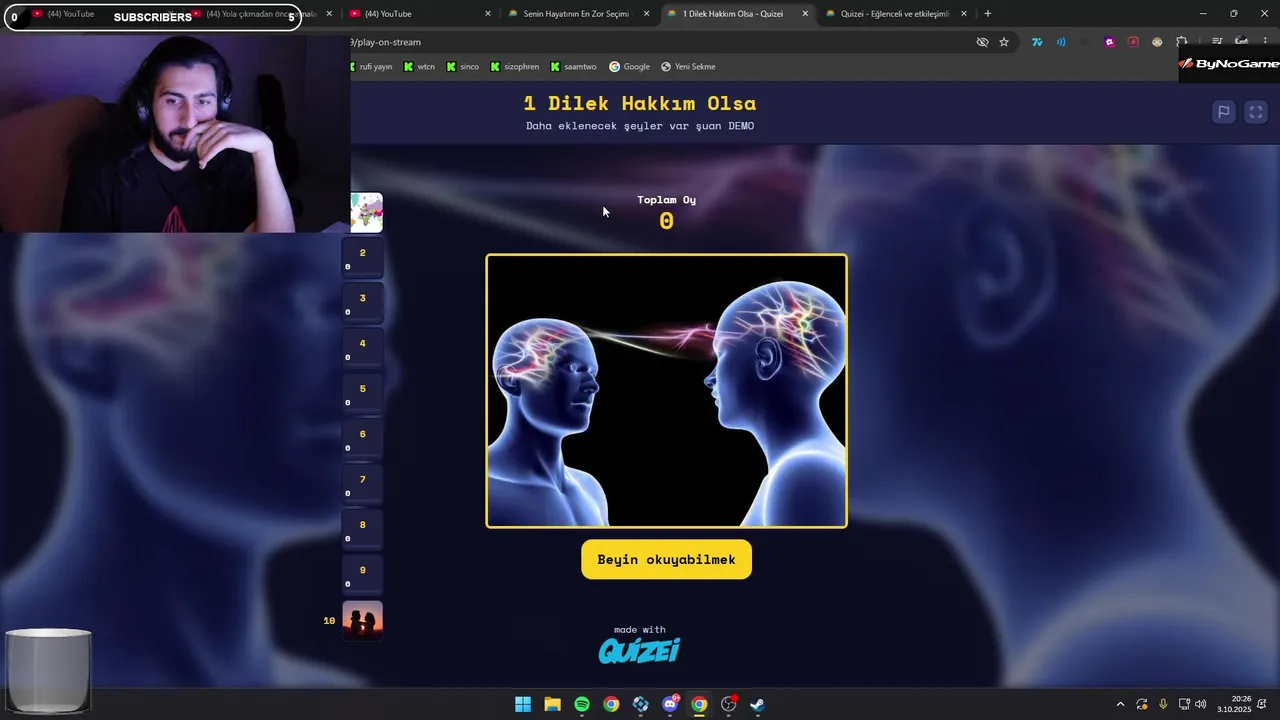Select item 2 in the side list
This screenshot has height=720, width=1280.
click(x=362, y=257)
